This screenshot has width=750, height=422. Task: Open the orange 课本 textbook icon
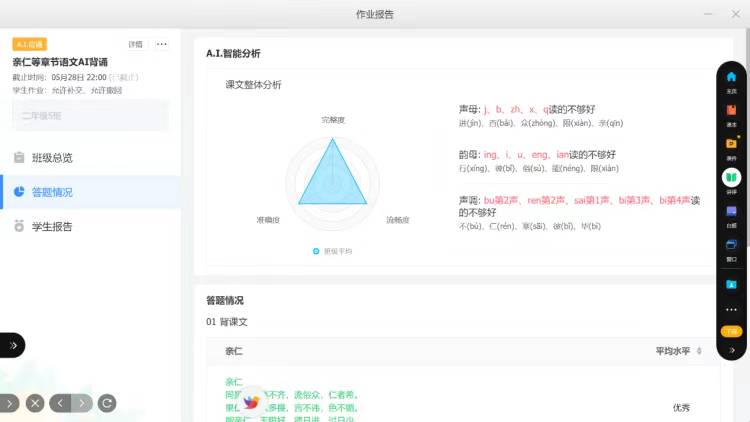[x=731, y=112]
